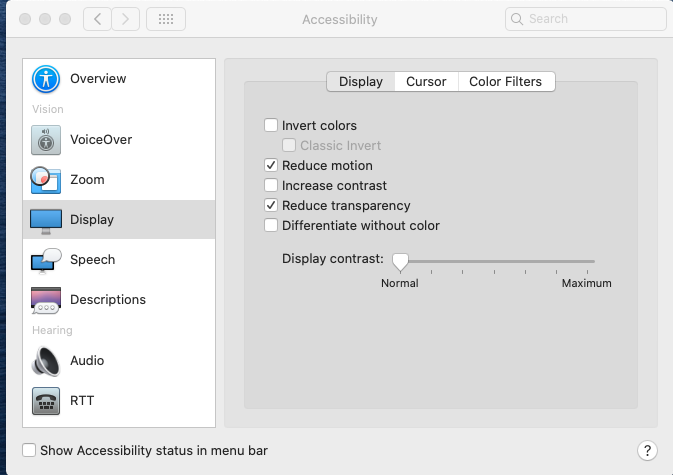
Task: Switch to the Color Filters tab
Action: 505,82
